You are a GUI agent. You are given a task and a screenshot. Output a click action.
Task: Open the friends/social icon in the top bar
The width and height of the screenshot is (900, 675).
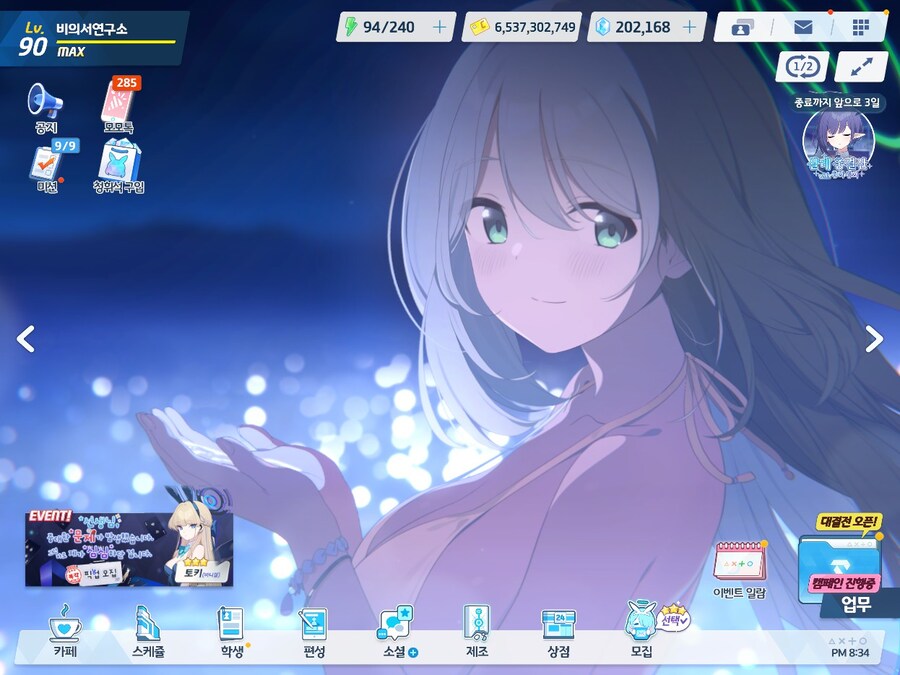(742, 27)
